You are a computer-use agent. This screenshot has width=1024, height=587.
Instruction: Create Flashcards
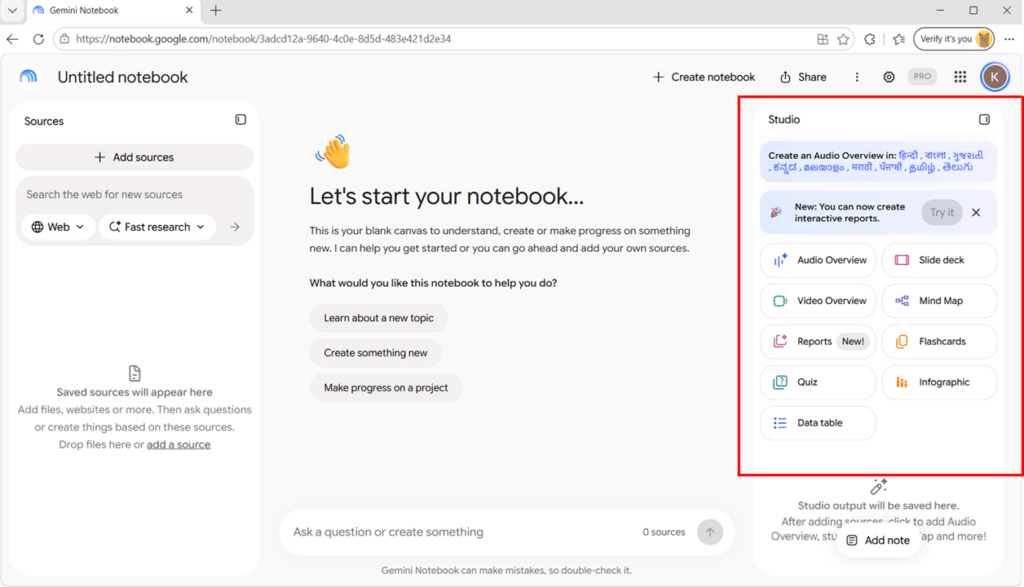pyautogui.click(x=939, y=341)
